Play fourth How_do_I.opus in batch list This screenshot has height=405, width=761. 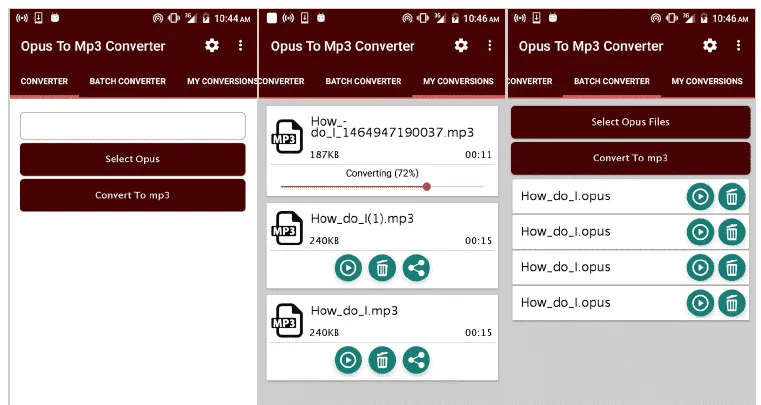pyautogui.click(x=700, y=303)
